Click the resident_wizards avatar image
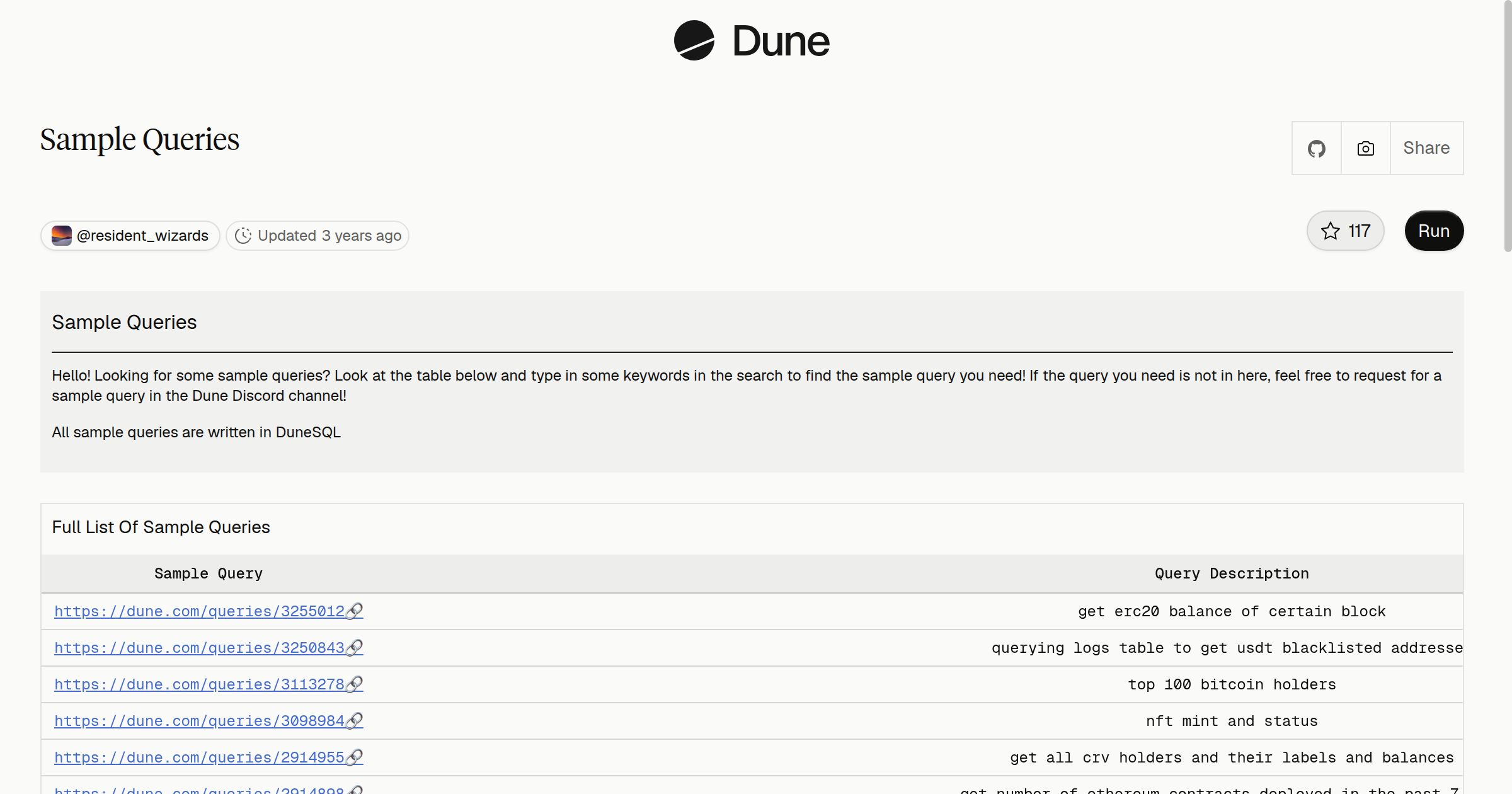1512x794 pixels. click(61, 236)
